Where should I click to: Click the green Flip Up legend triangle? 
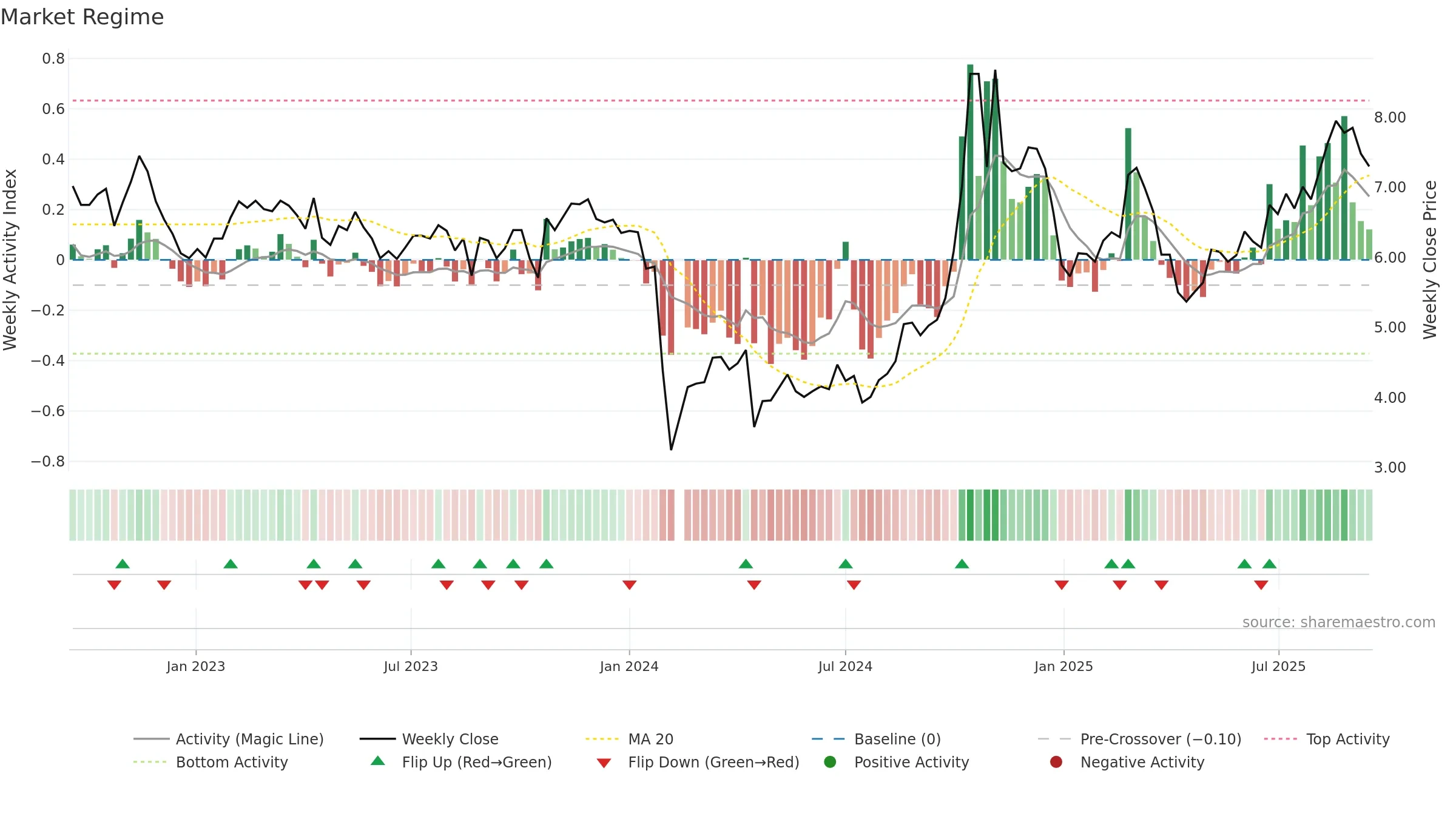click(x=378, y=761)
